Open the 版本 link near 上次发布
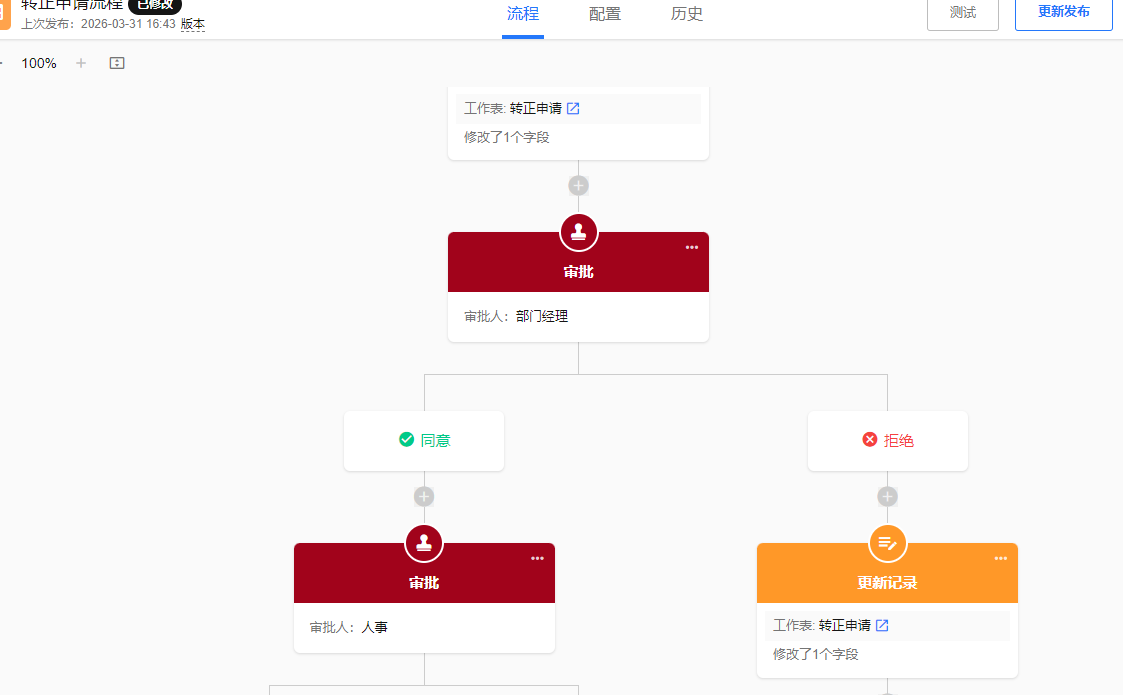Image resolution: width=1123 pixels, height=695 pixels. pyautogui.click(x=193, y=24)
